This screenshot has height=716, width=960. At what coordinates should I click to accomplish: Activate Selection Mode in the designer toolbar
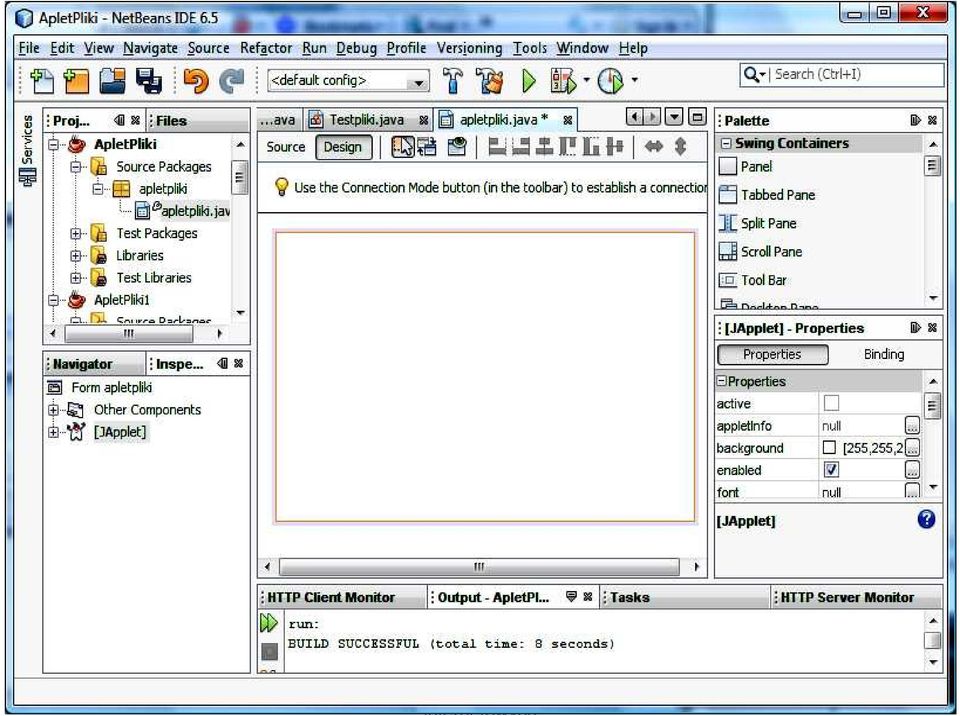click(x=402, y=147)
